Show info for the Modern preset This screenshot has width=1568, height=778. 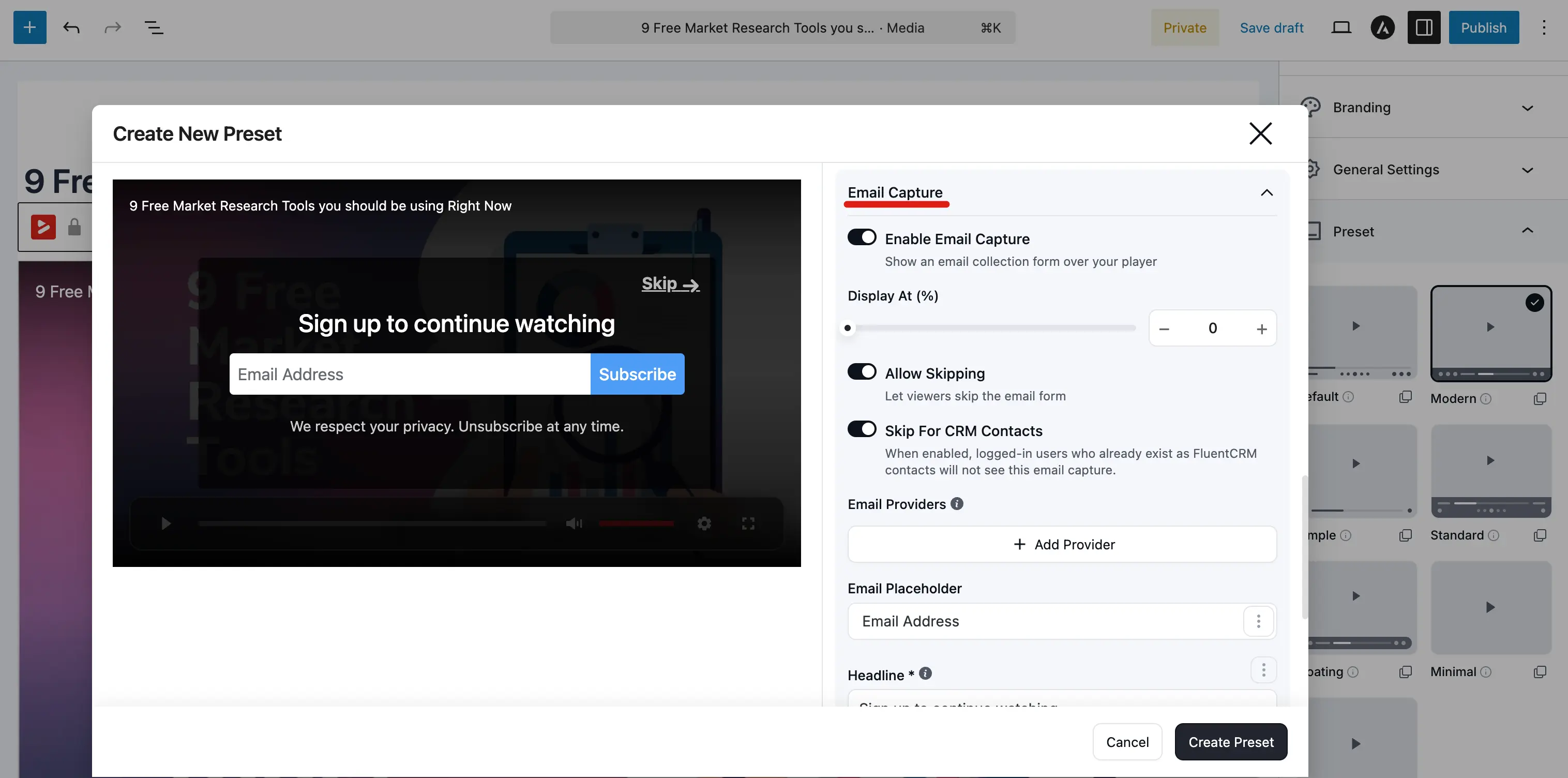click(1486, 399)
